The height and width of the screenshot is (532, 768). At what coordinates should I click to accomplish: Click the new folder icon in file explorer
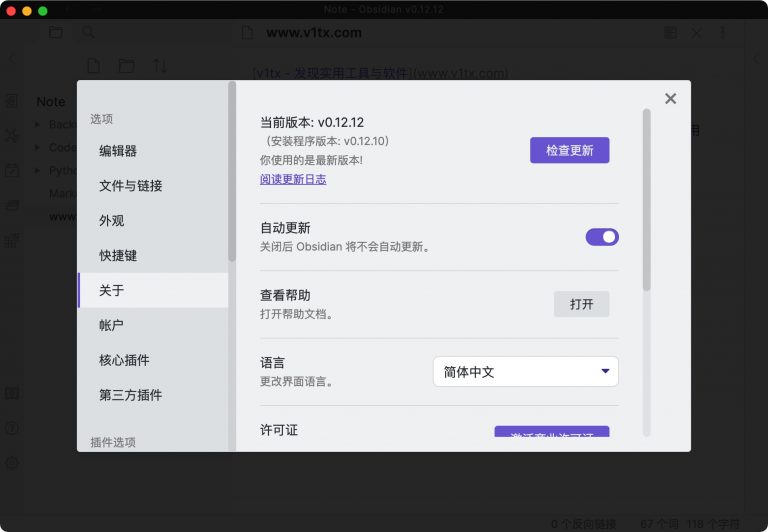[x=127, y=65]
